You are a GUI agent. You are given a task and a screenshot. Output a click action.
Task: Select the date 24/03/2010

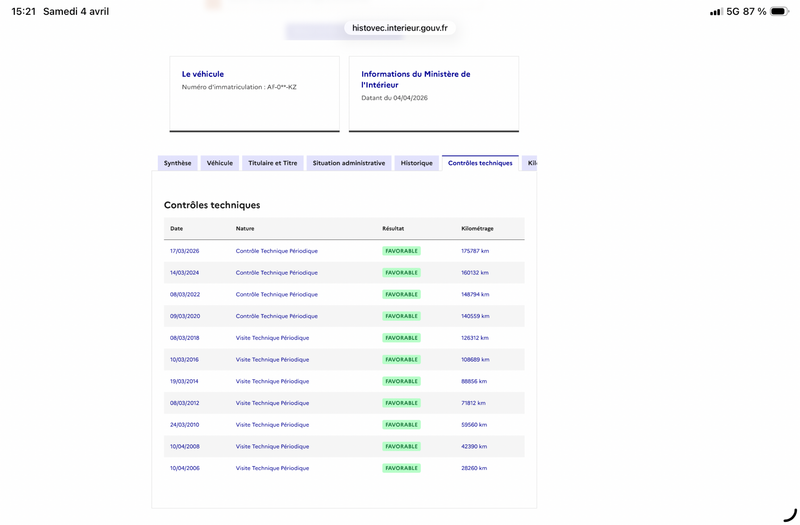[x=185, y=424]
